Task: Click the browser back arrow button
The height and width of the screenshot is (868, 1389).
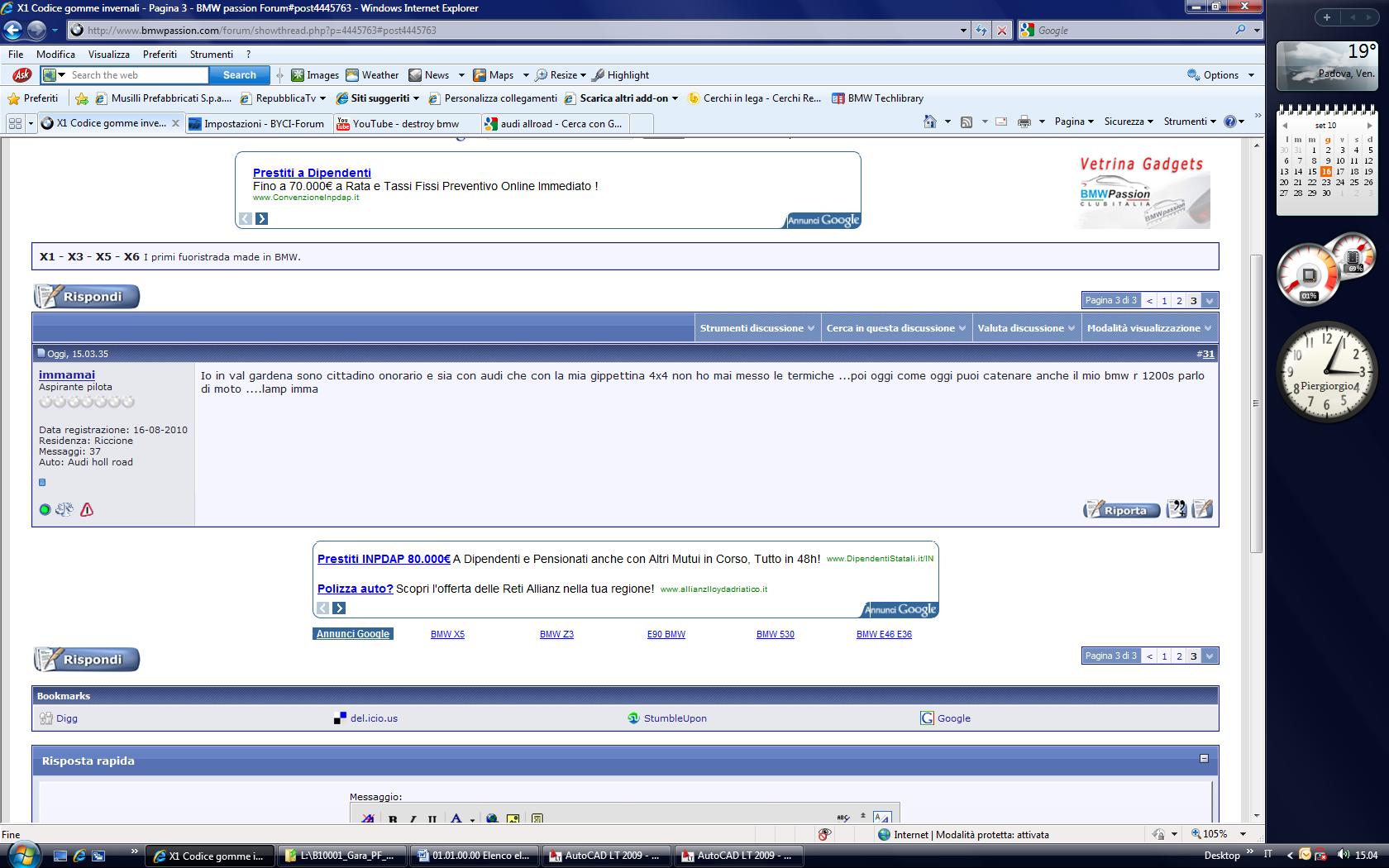Action: click(12, 31)
